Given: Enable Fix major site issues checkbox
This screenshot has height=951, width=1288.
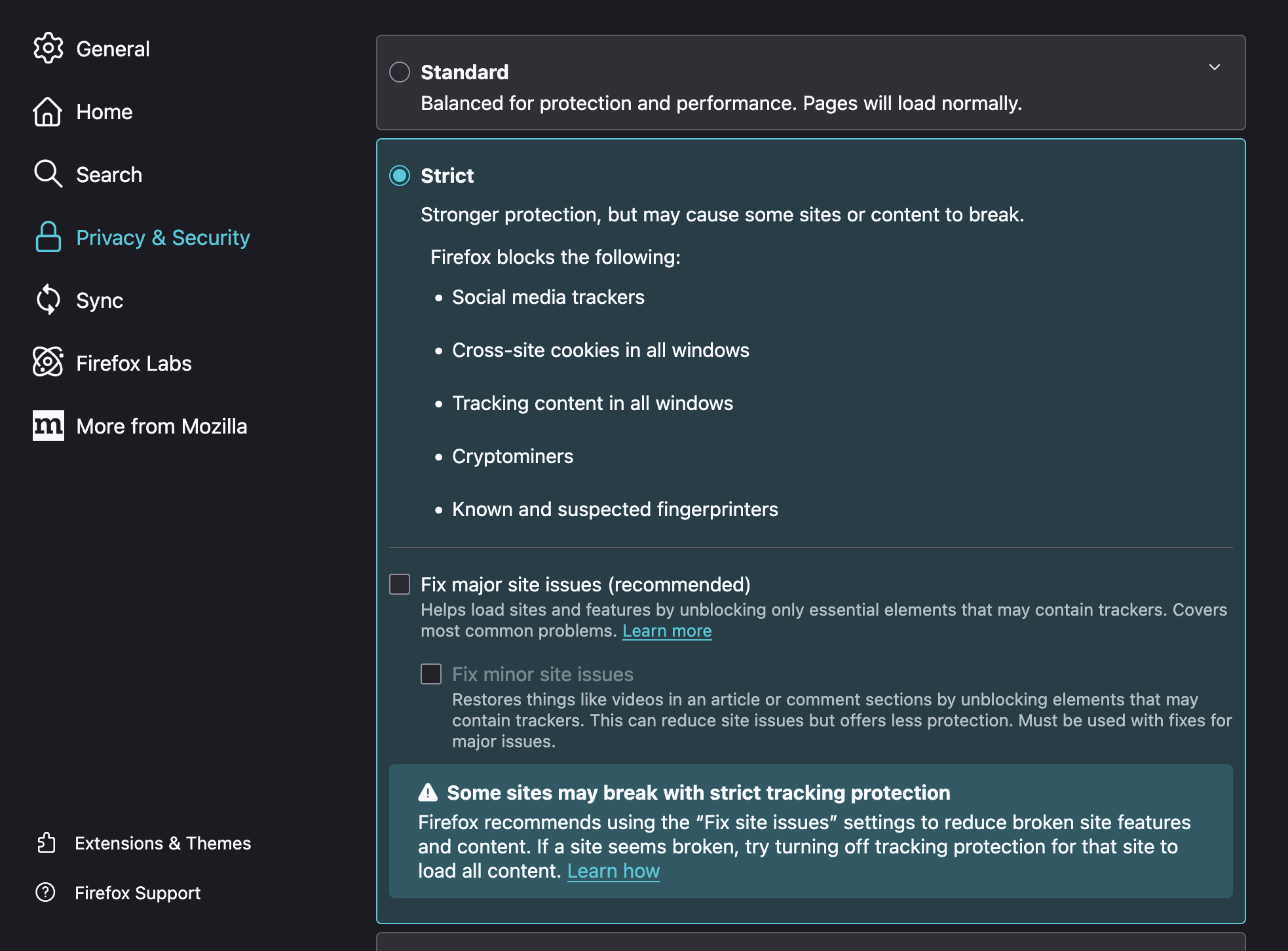Looking at the screenshot, I should click(x=400, y=584).
